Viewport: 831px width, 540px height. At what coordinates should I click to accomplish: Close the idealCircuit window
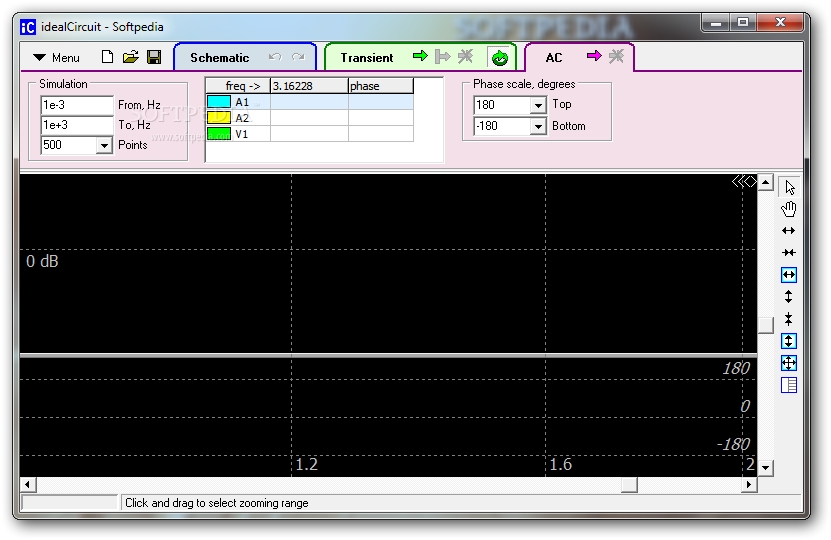coord(780,22)
